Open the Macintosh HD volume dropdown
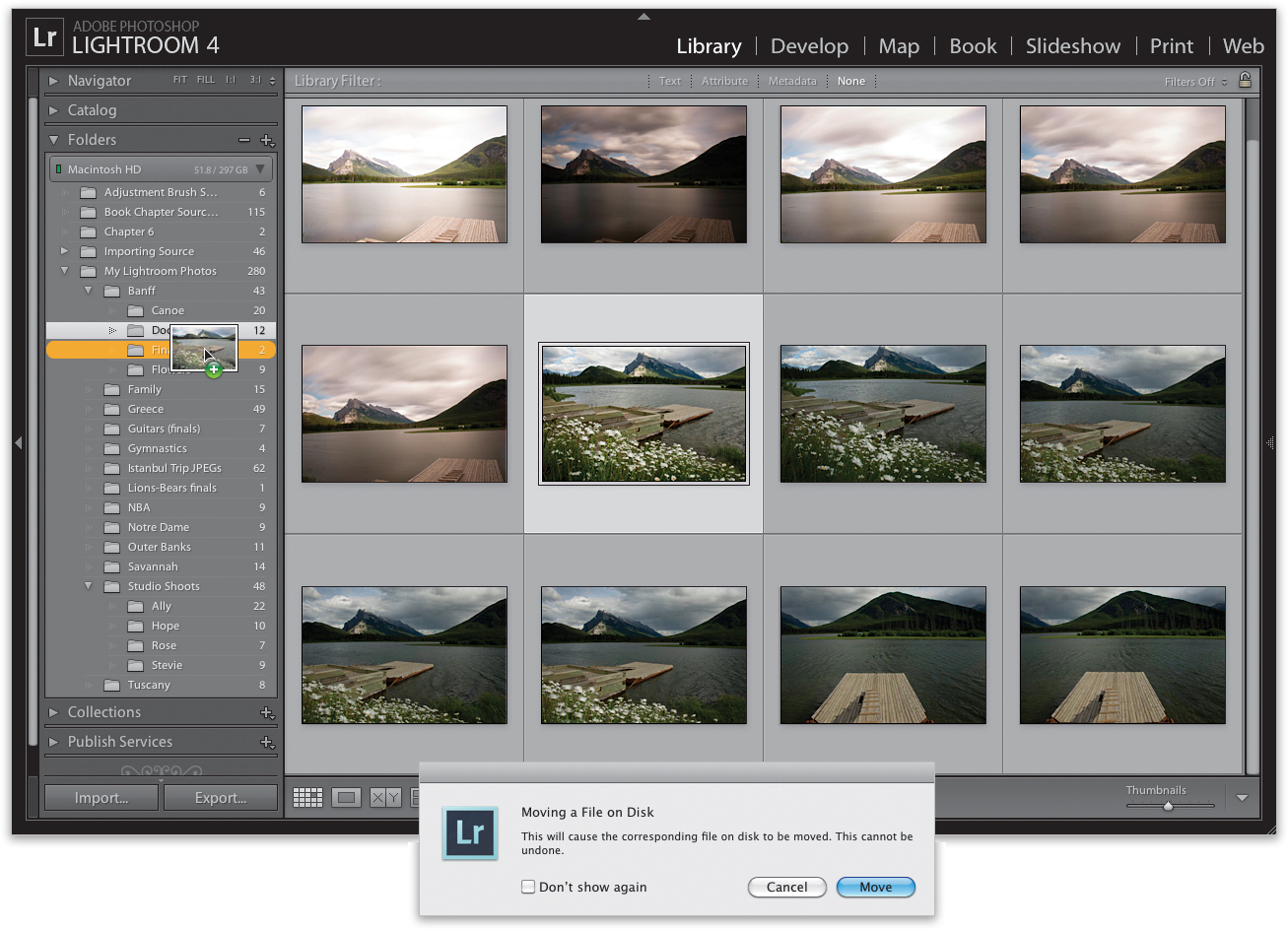The height and width of the screenshot is (930, 1288). (x=260, y=169)
